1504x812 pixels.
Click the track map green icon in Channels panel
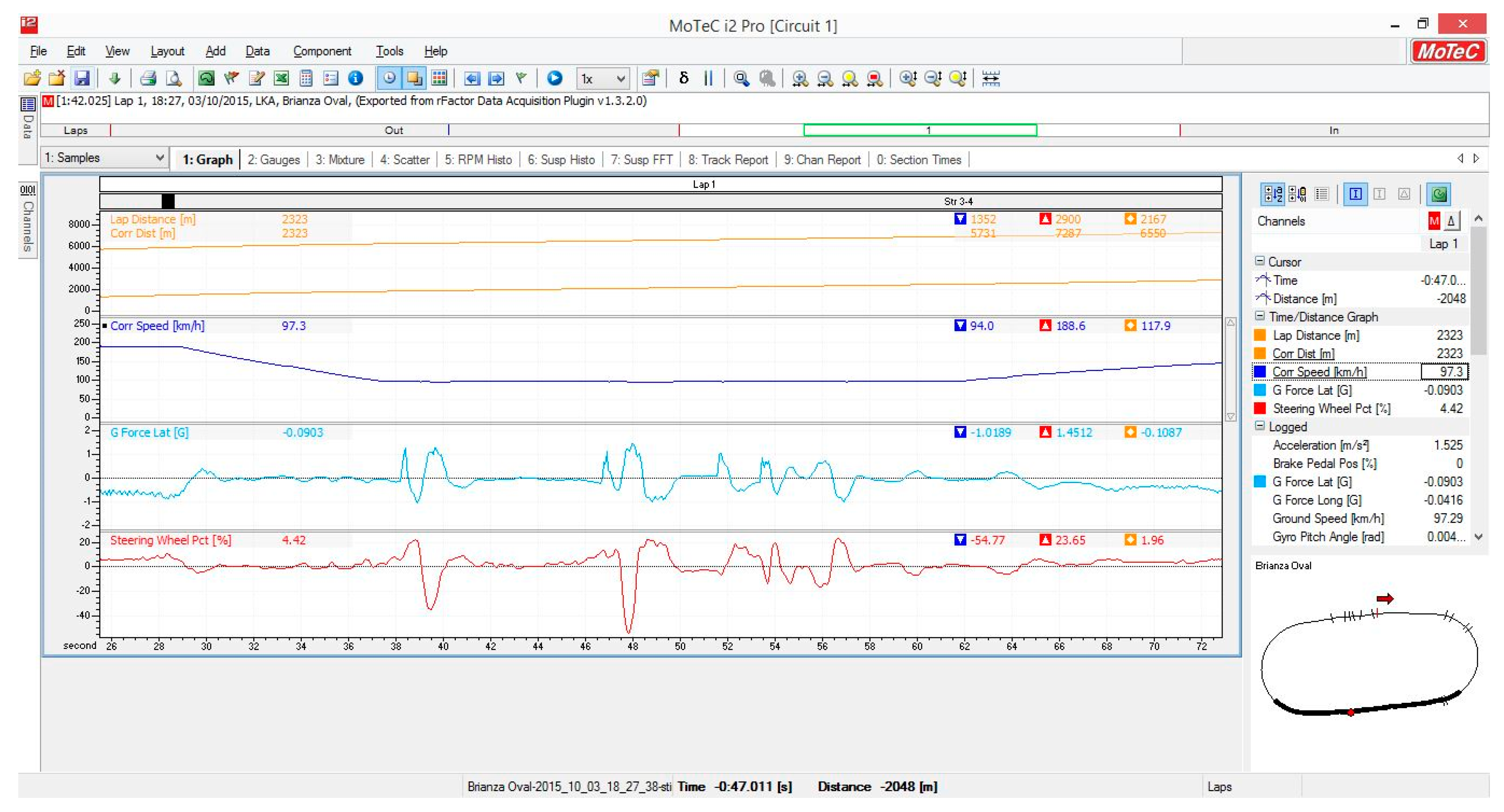[1438, 194]
